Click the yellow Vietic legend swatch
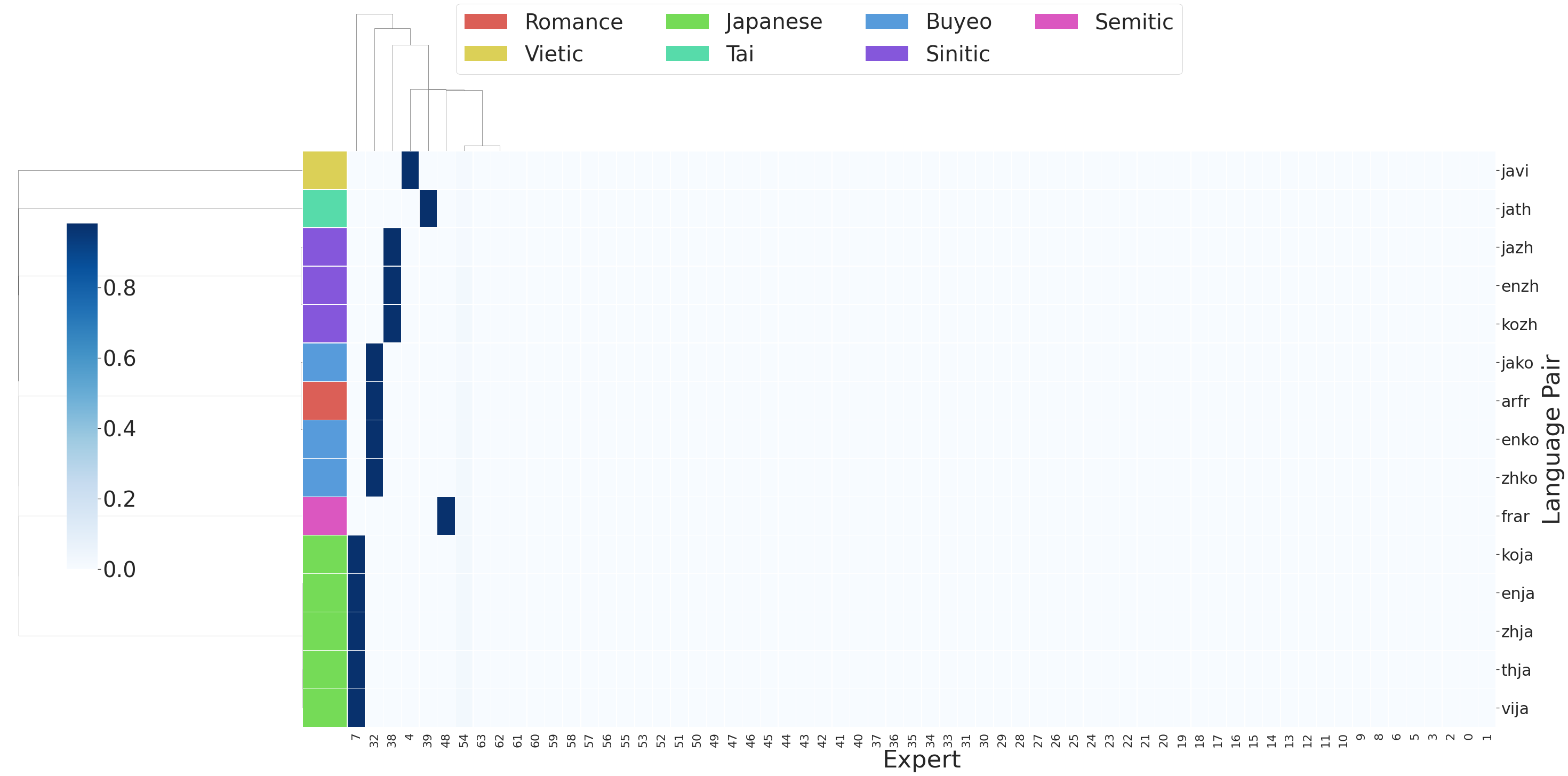The height and width of the screenshot is (776, 1568). pyautogui.click(x=485, y=53)
